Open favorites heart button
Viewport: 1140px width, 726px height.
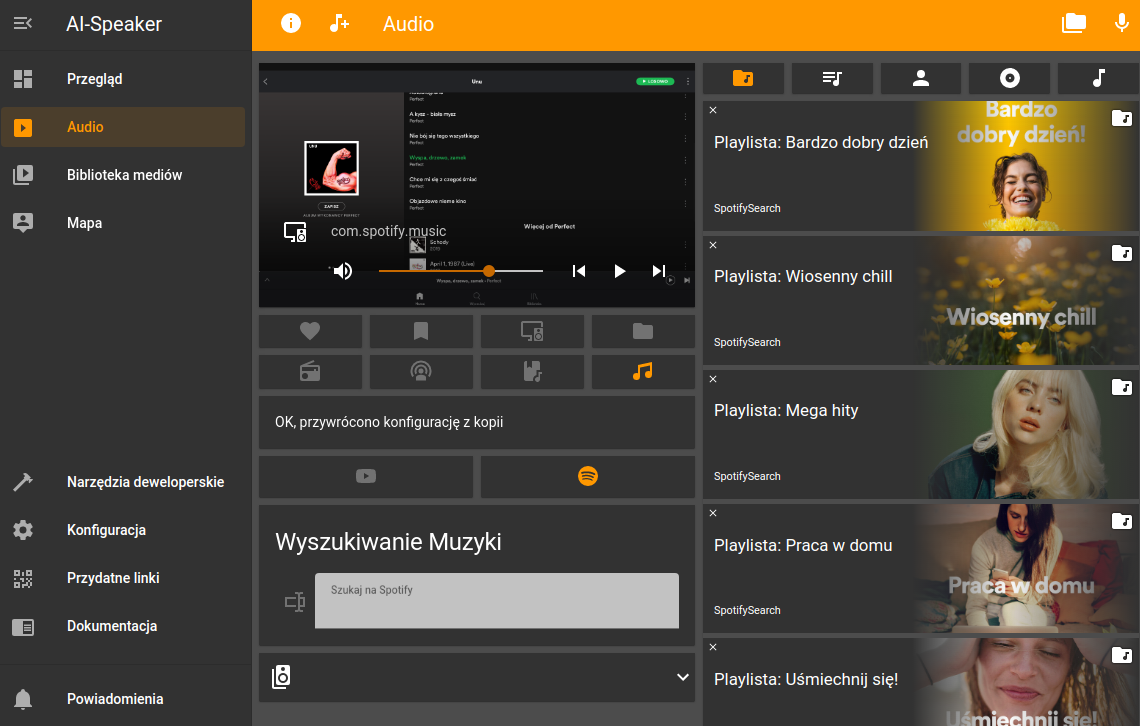(x=310, y=331)
